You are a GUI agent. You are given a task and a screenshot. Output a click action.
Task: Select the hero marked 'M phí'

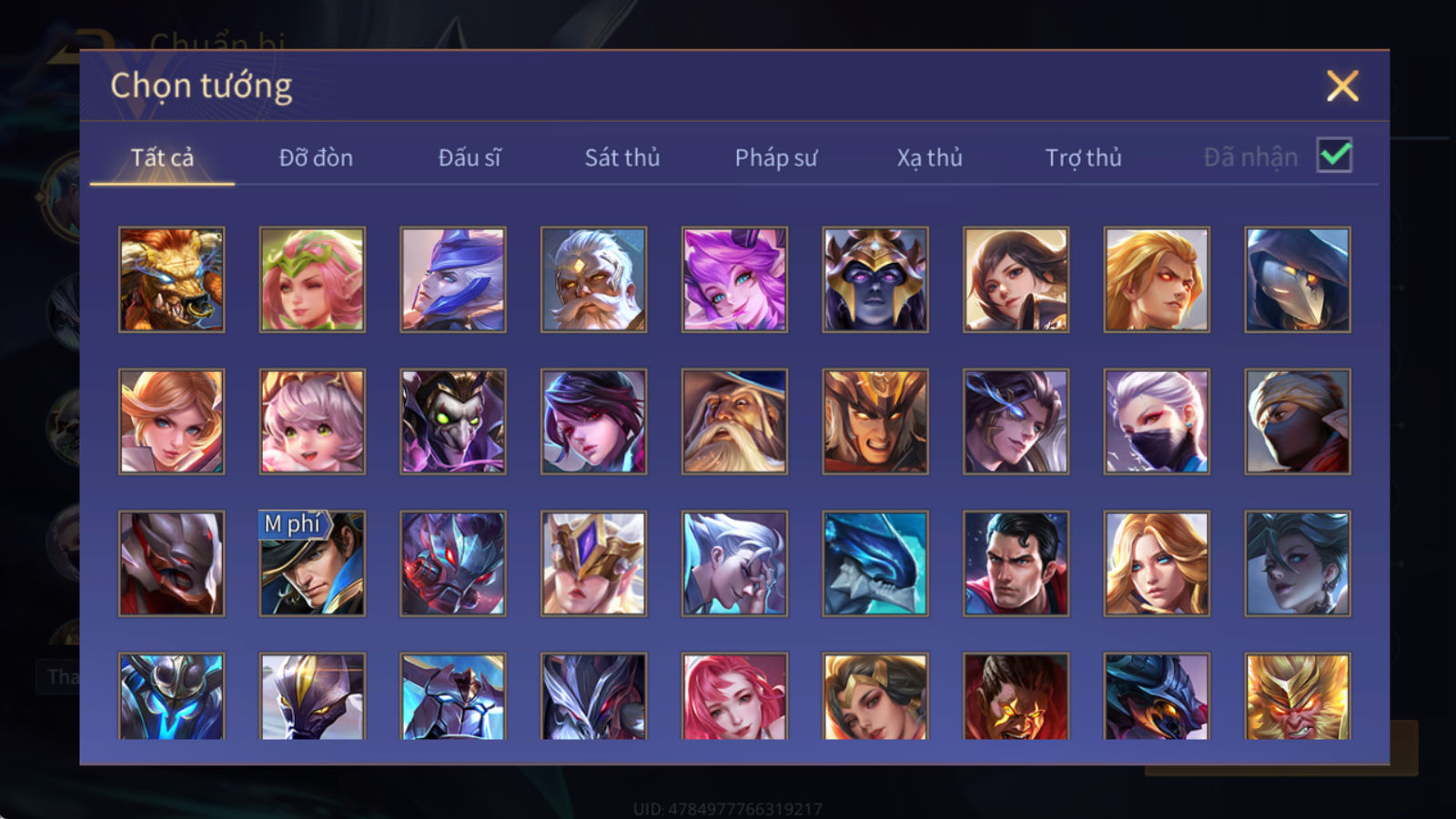pyautogui.click(x=312, y=563)
